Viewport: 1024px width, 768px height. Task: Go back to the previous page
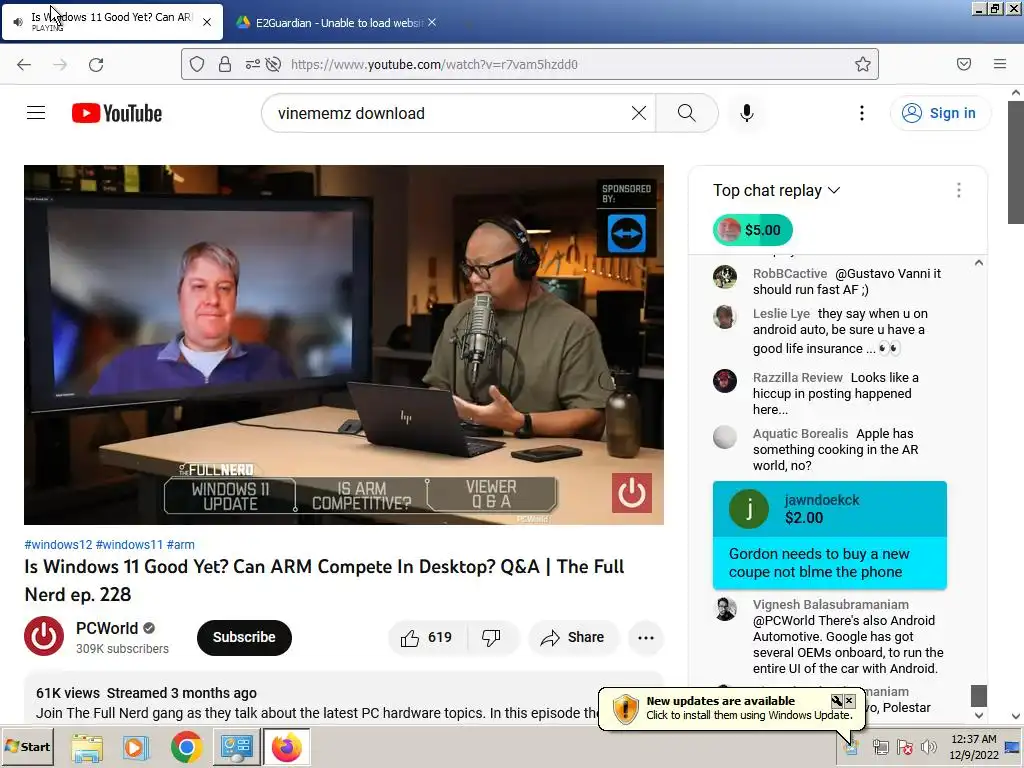tap(24, 65)
